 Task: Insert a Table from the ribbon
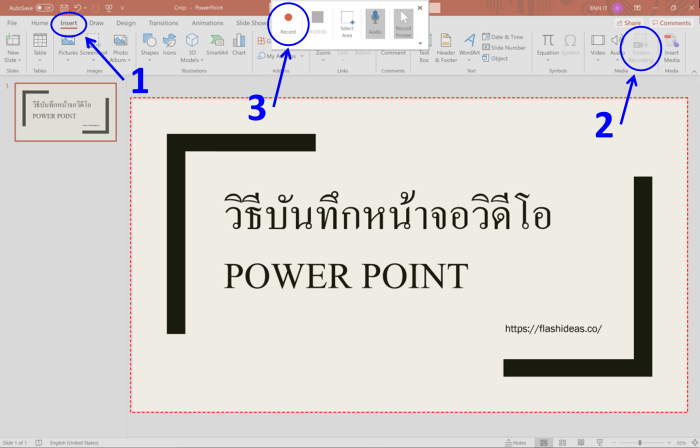[40, 48]
